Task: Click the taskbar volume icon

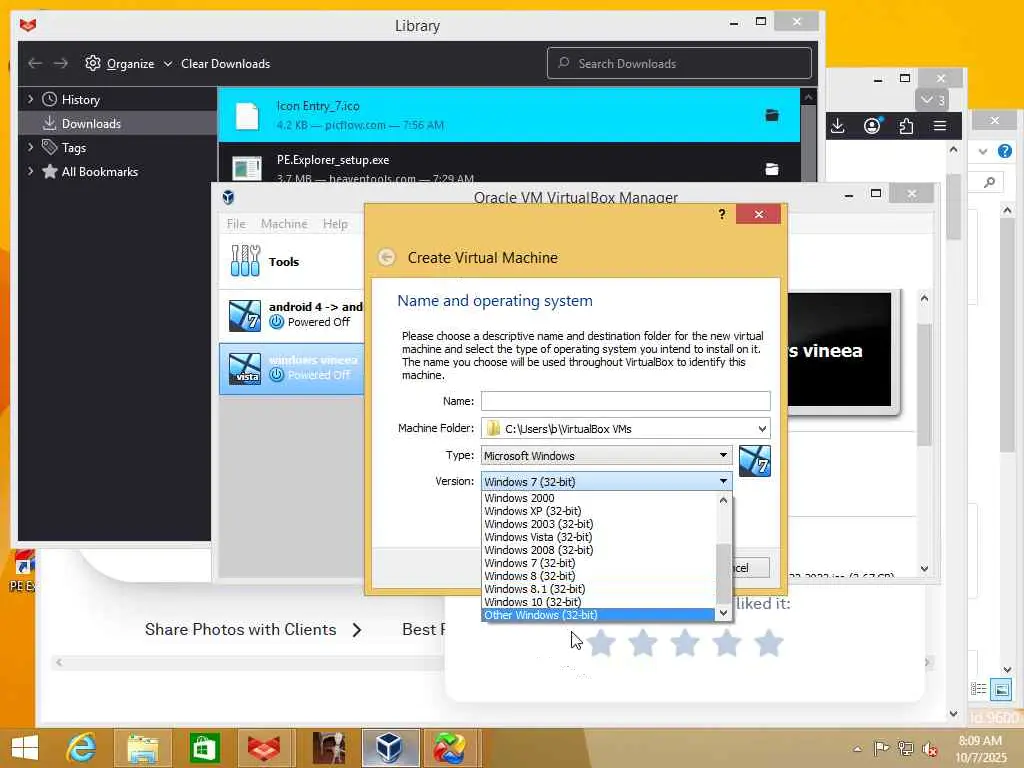Action: [x=929, y=748]
